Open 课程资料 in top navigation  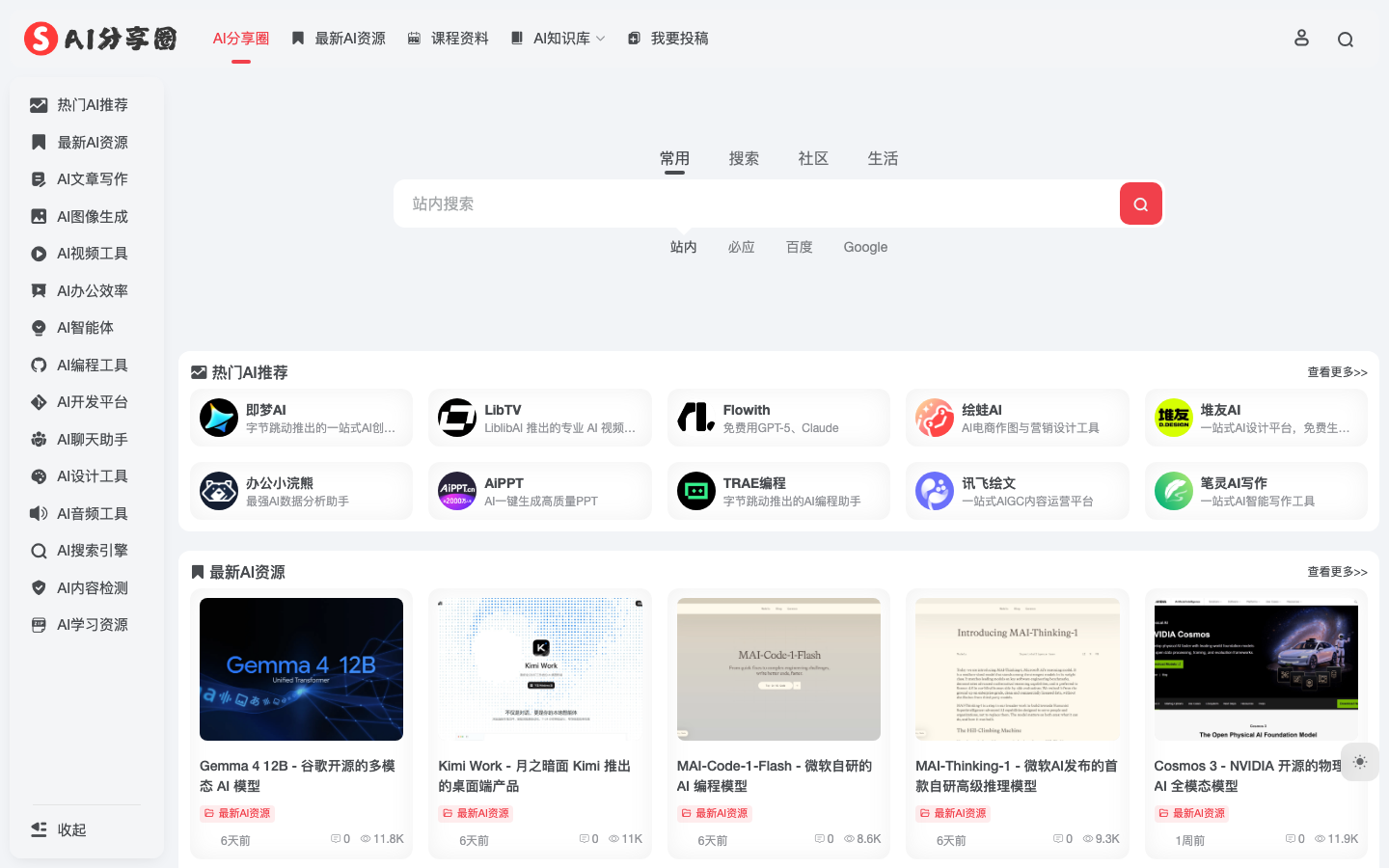pos(449,39)
